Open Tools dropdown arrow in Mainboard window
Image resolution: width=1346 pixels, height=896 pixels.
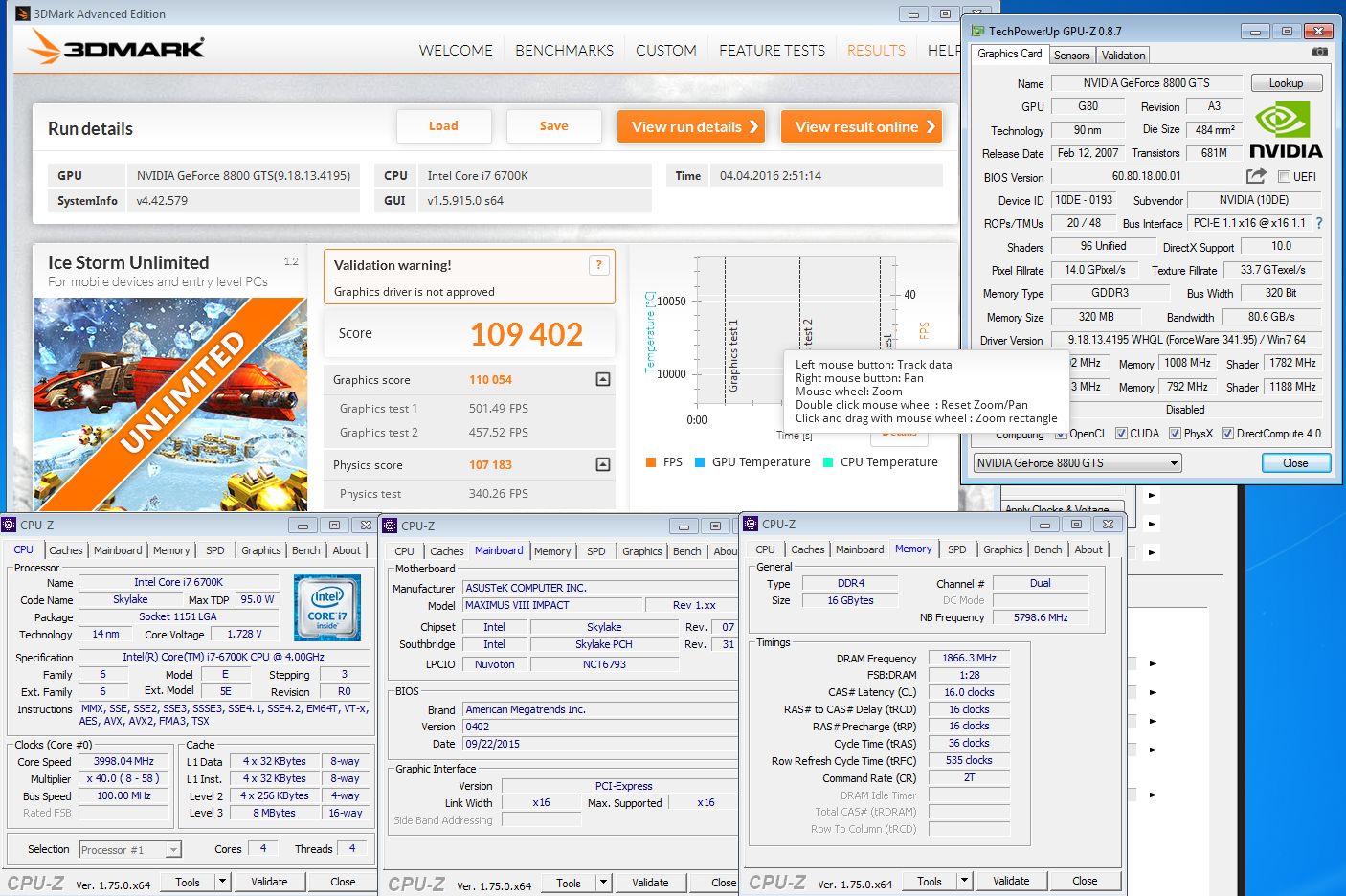603,883
